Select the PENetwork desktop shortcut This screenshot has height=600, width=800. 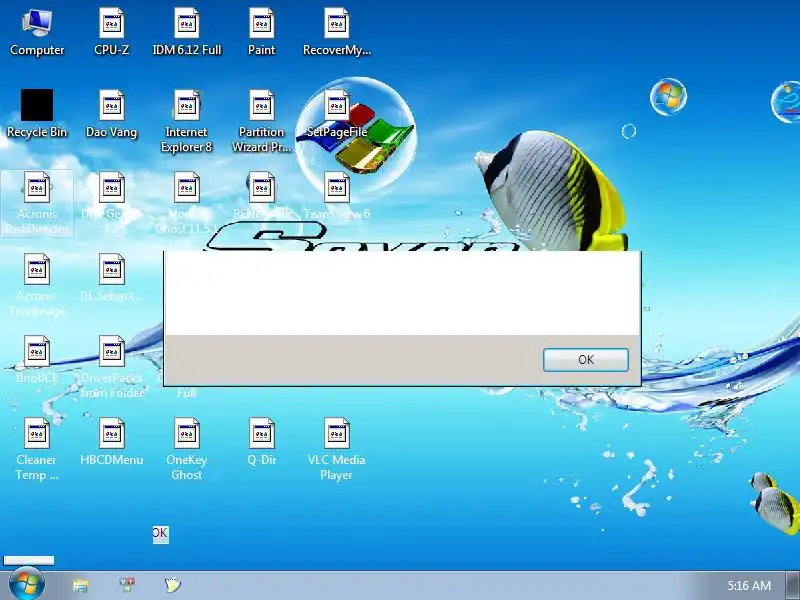(x=262, y=196)
